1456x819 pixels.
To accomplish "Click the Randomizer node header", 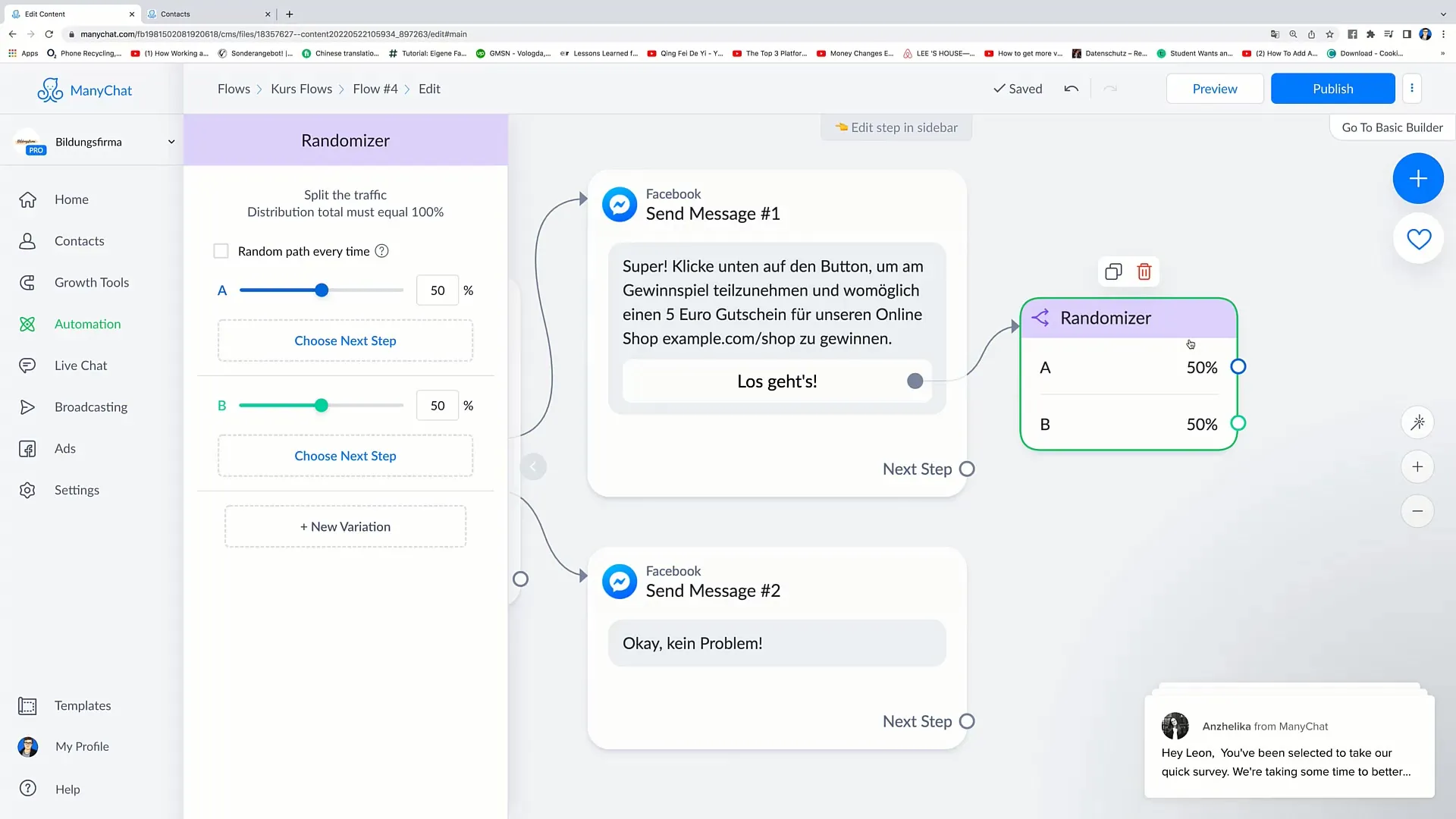I will [x=1128, y=318].
